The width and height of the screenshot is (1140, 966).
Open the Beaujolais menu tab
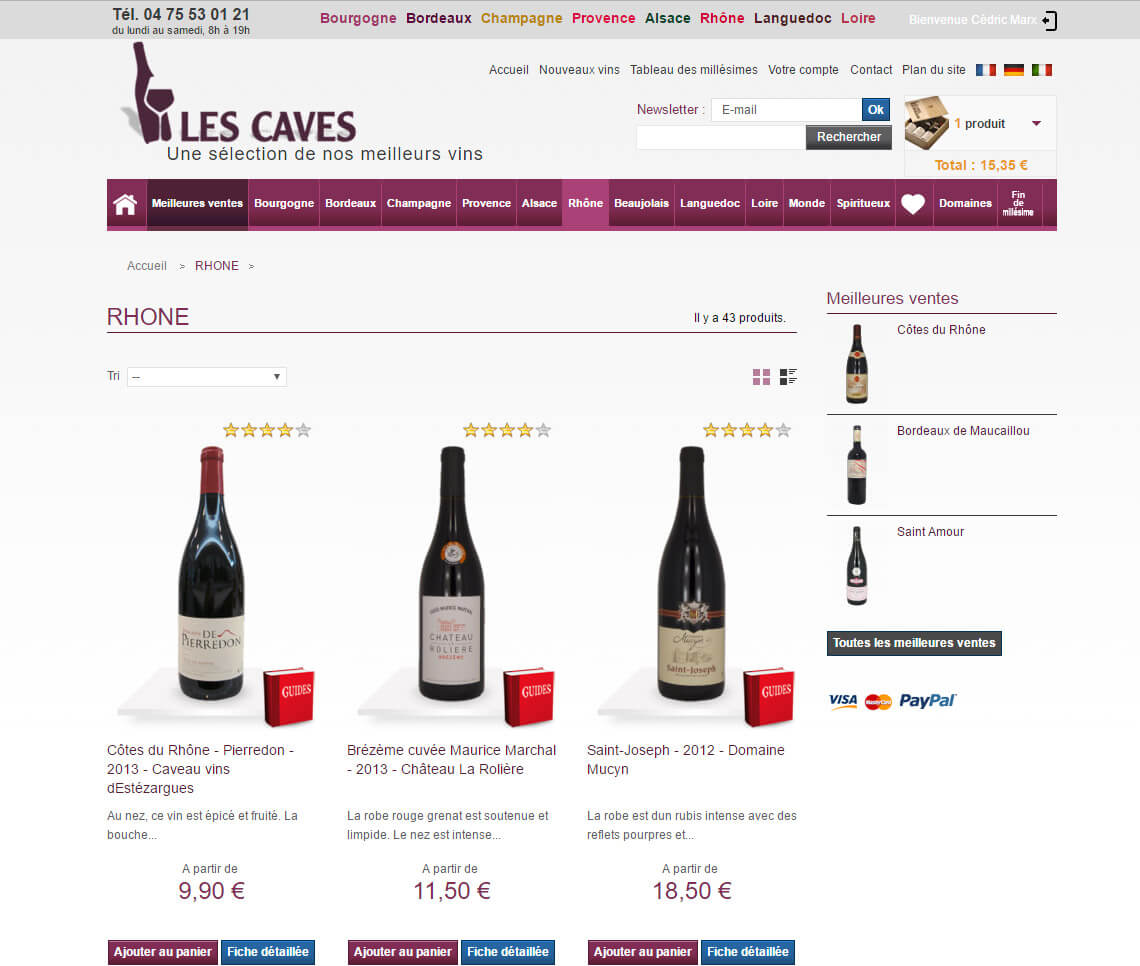(x=641, y=204)
